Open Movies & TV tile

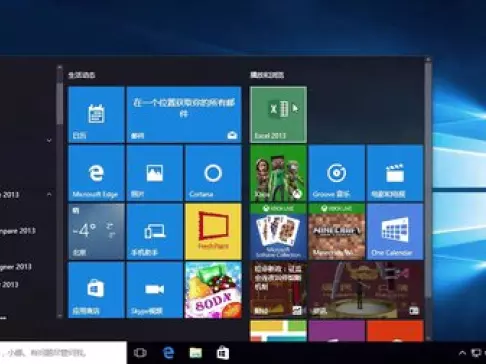point(395,173)
